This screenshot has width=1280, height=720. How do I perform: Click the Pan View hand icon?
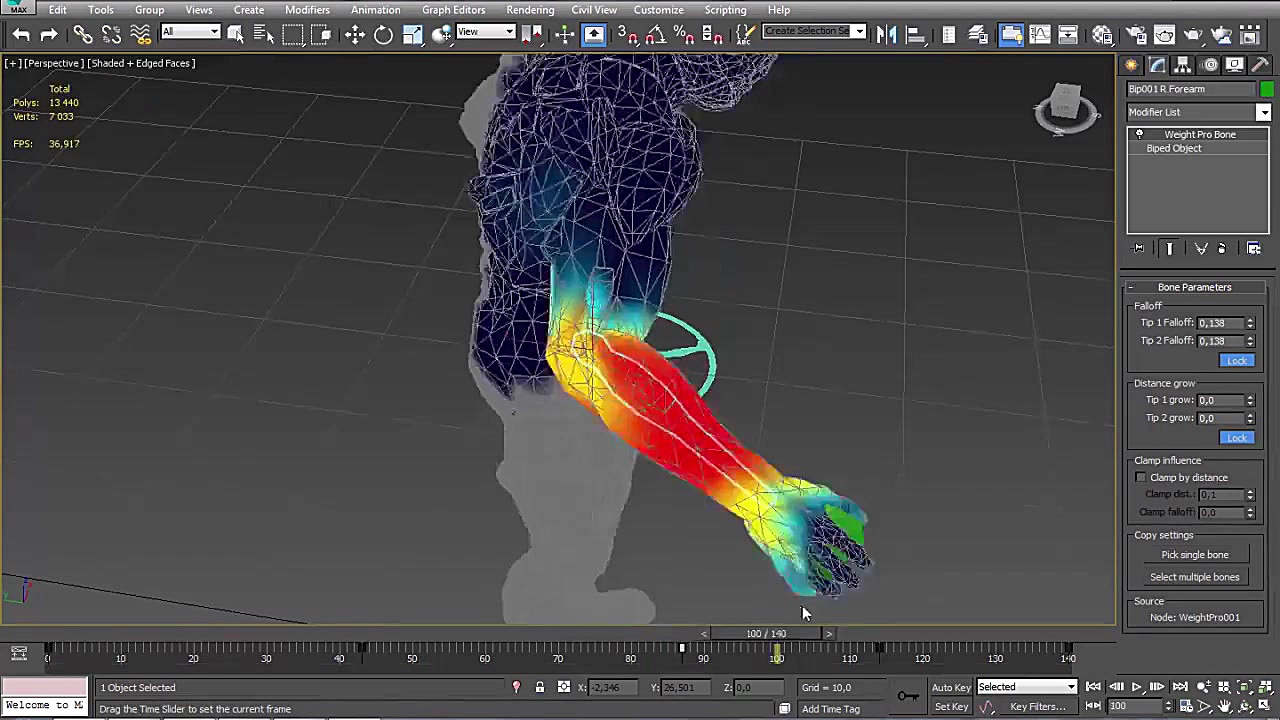pyautogui.click(x=1224, y=706)
